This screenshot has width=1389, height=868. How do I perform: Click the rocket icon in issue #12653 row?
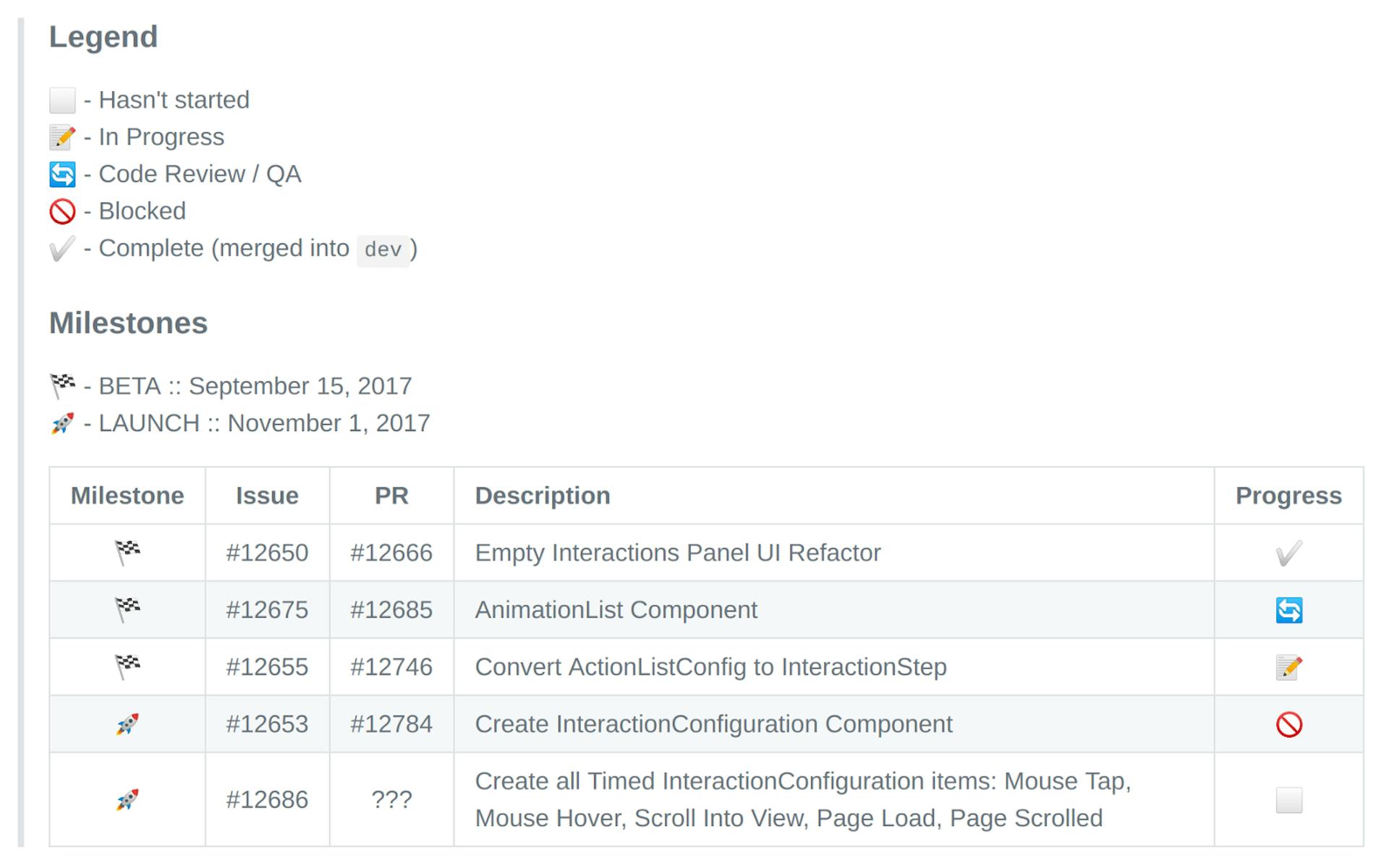[127, 724]
